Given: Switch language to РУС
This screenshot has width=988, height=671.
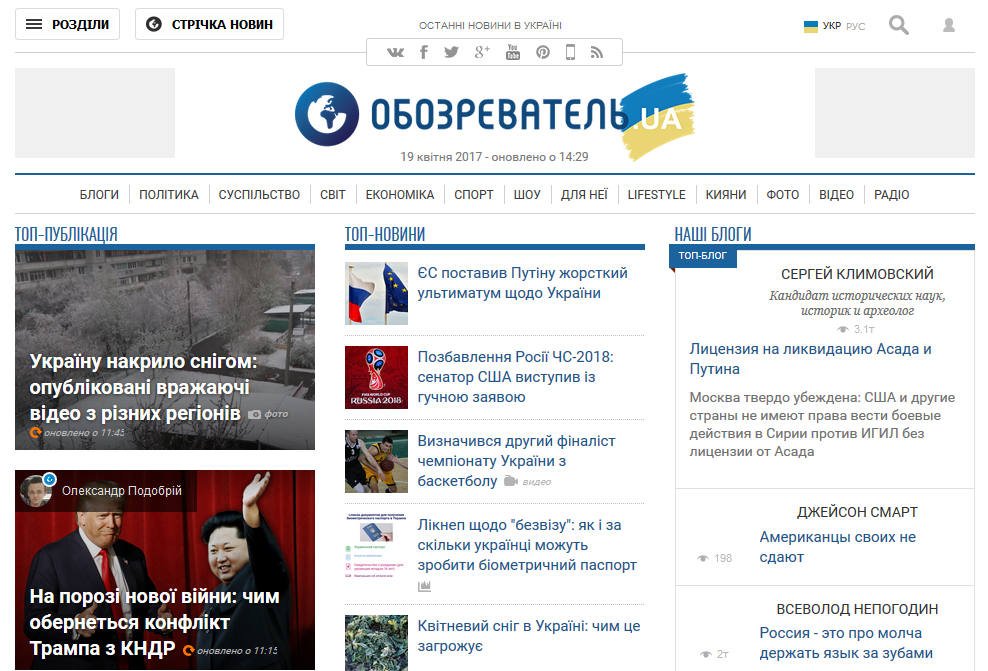Looking at the screenshot, I should pyautogui.click(x=855, y=26).
